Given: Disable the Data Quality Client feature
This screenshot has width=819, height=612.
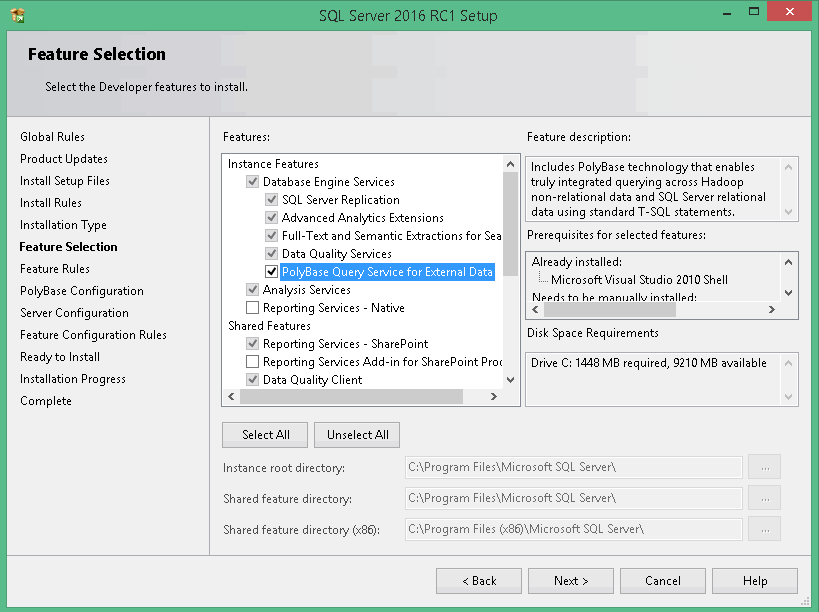Looking at the screenshot, I should click(x=253, y=379).
